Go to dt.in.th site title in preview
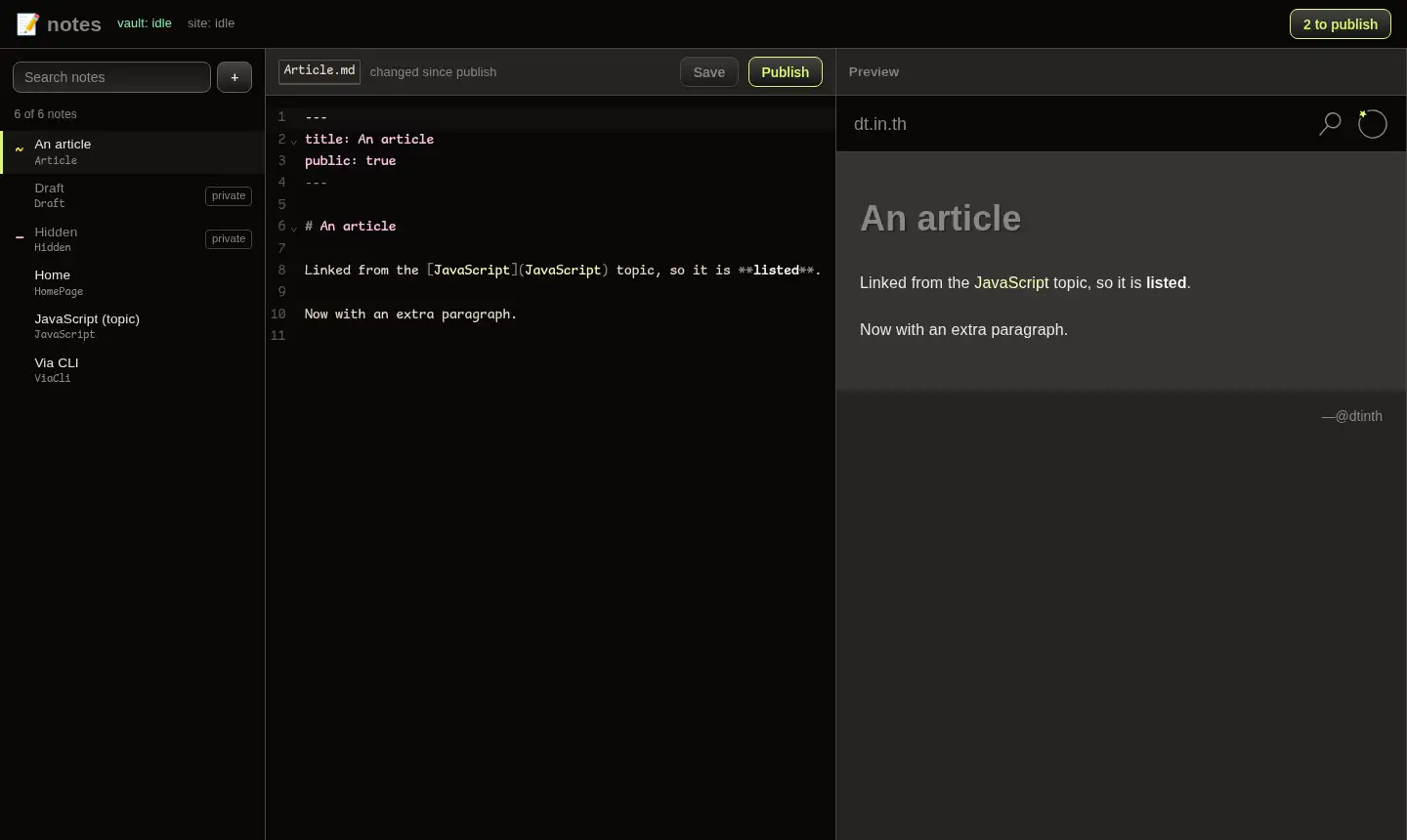Viewport: 1407px width, 840px height. (x=880, y=124)
